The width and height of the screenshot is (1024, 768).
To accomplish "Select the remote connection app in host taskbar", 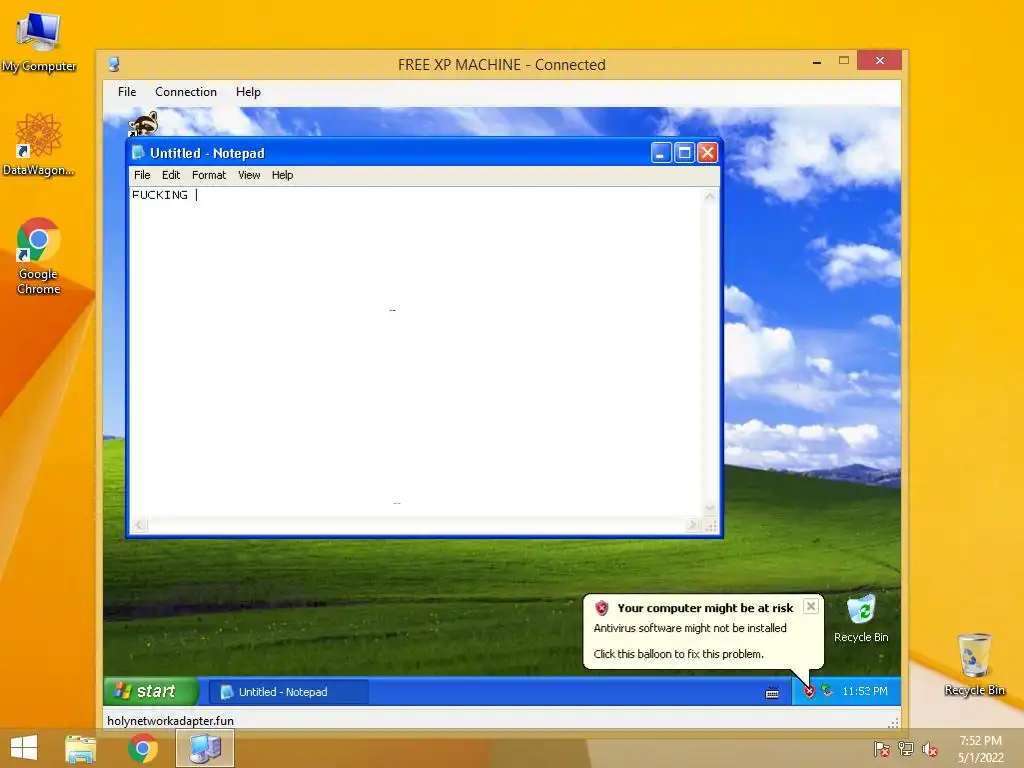I will (x=204, y=748).
